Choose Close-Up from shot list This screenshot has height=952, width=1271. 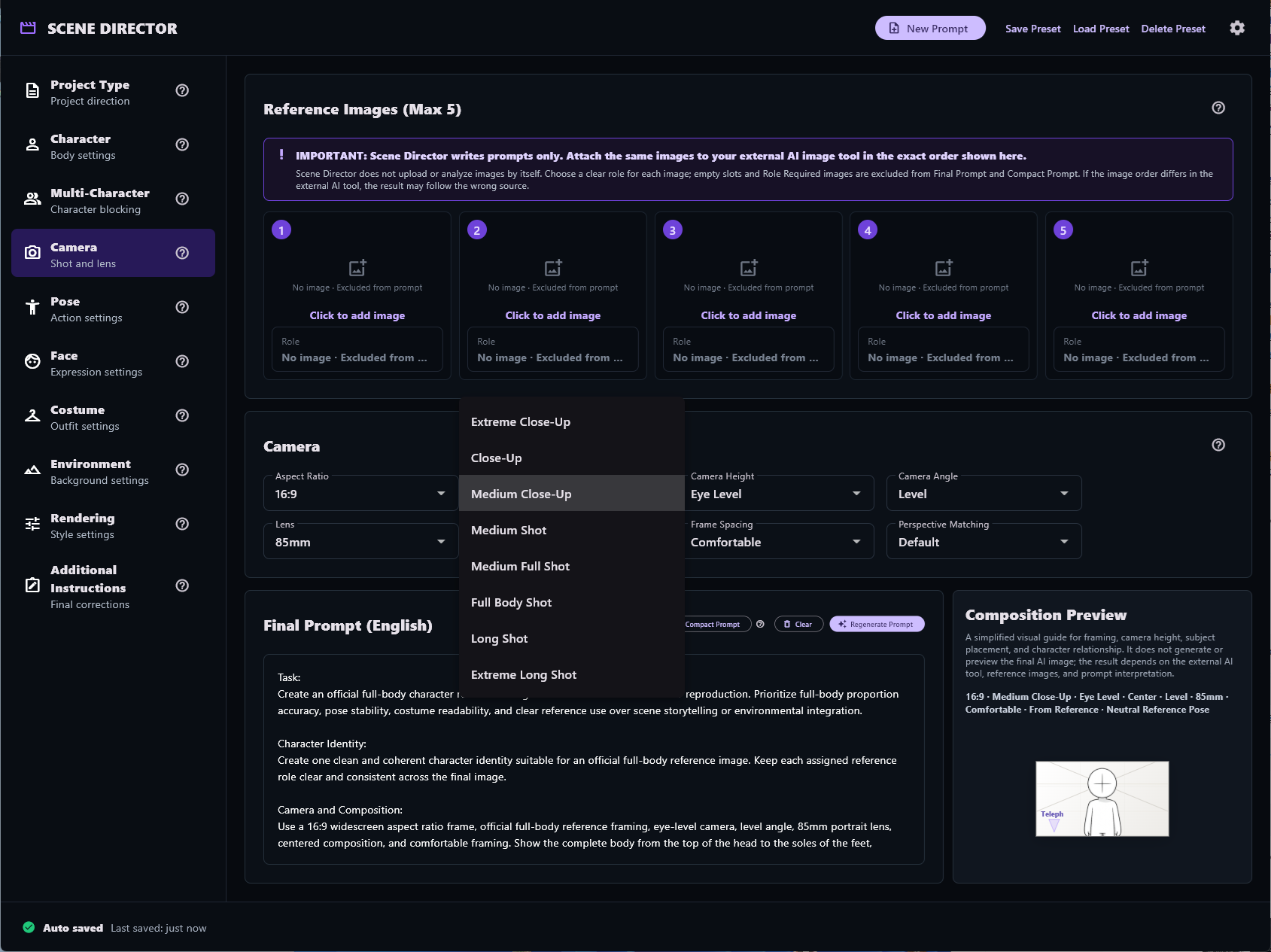[572, 458]
